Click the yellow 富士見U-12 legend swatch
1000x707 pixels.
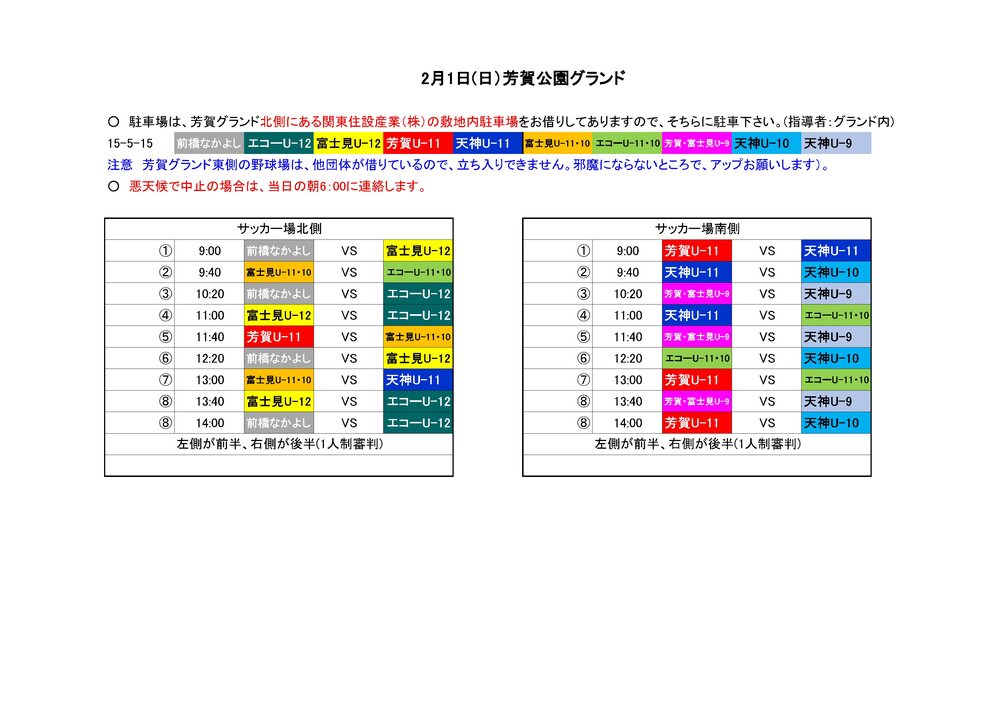348,143
